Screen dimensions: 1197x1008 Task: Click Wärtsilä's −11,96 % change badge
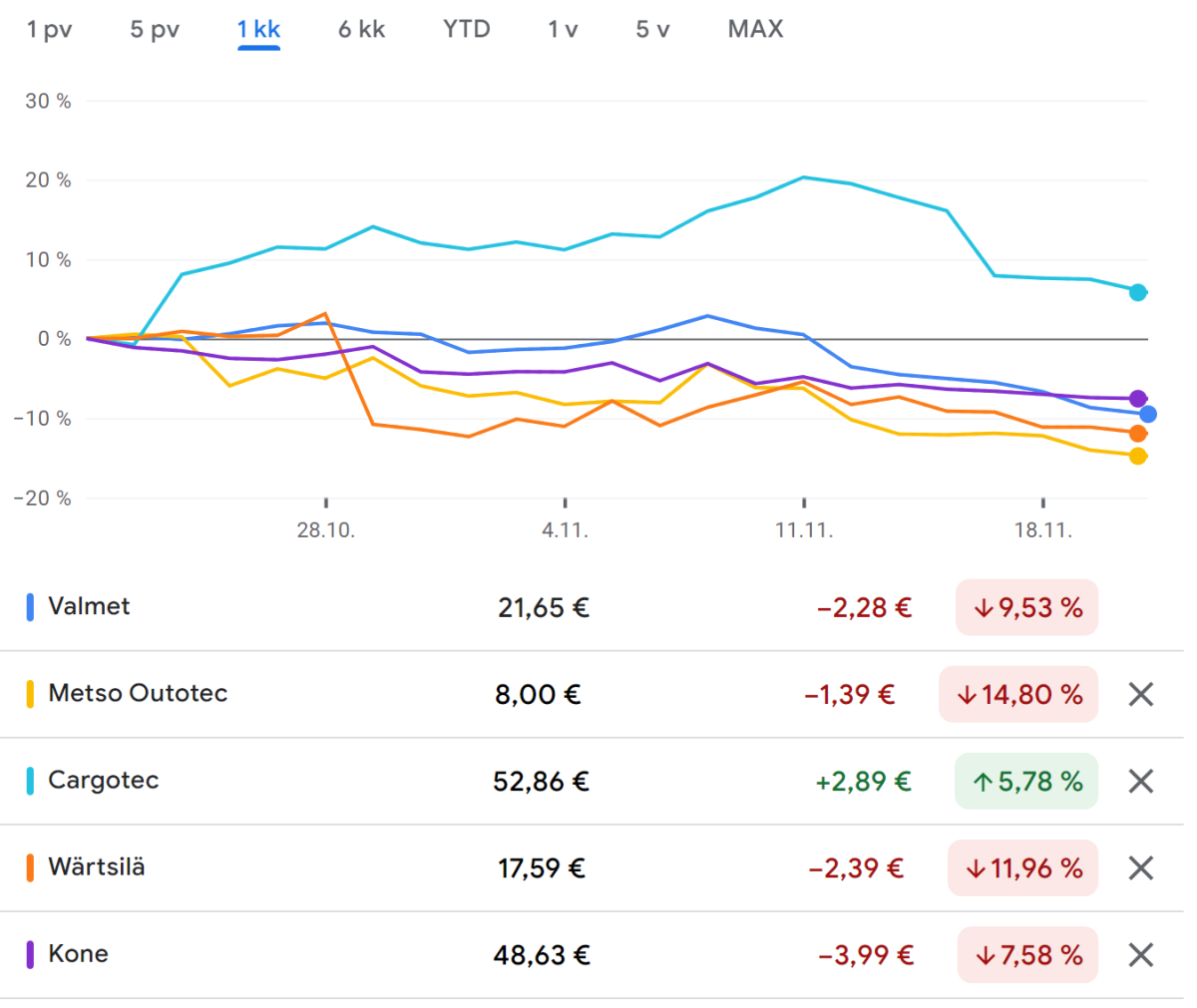click(x=1022, y=867)
